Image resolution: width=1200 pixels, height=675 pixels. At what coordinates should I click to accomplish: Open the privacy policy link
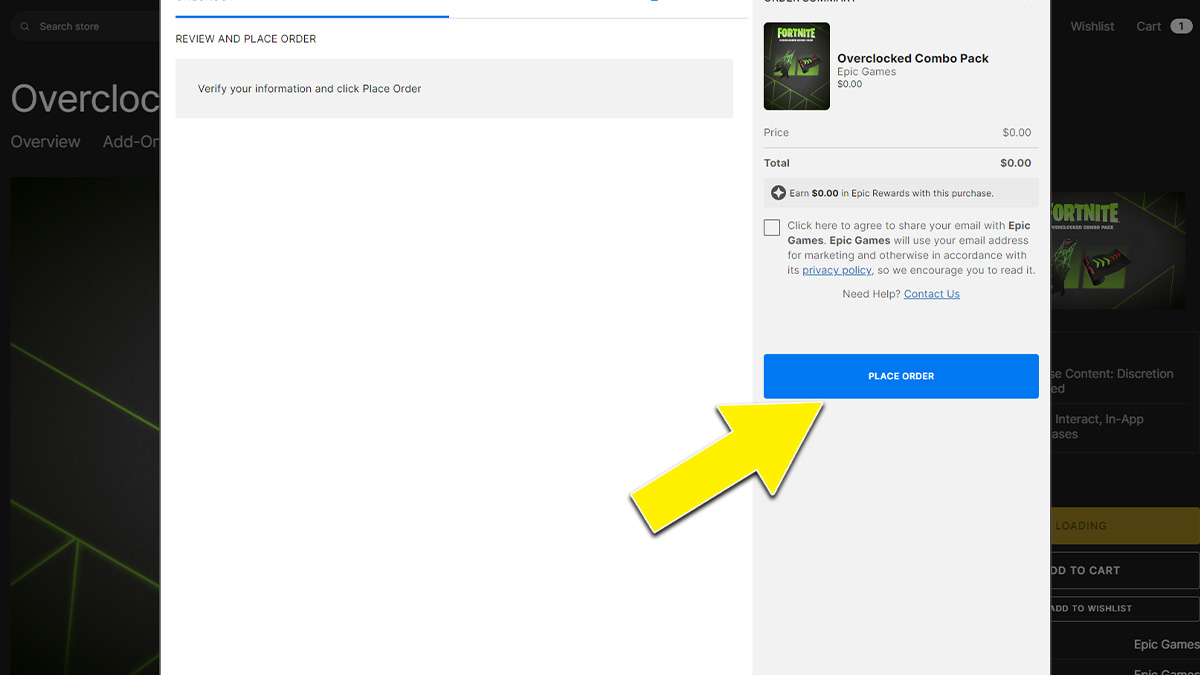click(x=836, y=270)
